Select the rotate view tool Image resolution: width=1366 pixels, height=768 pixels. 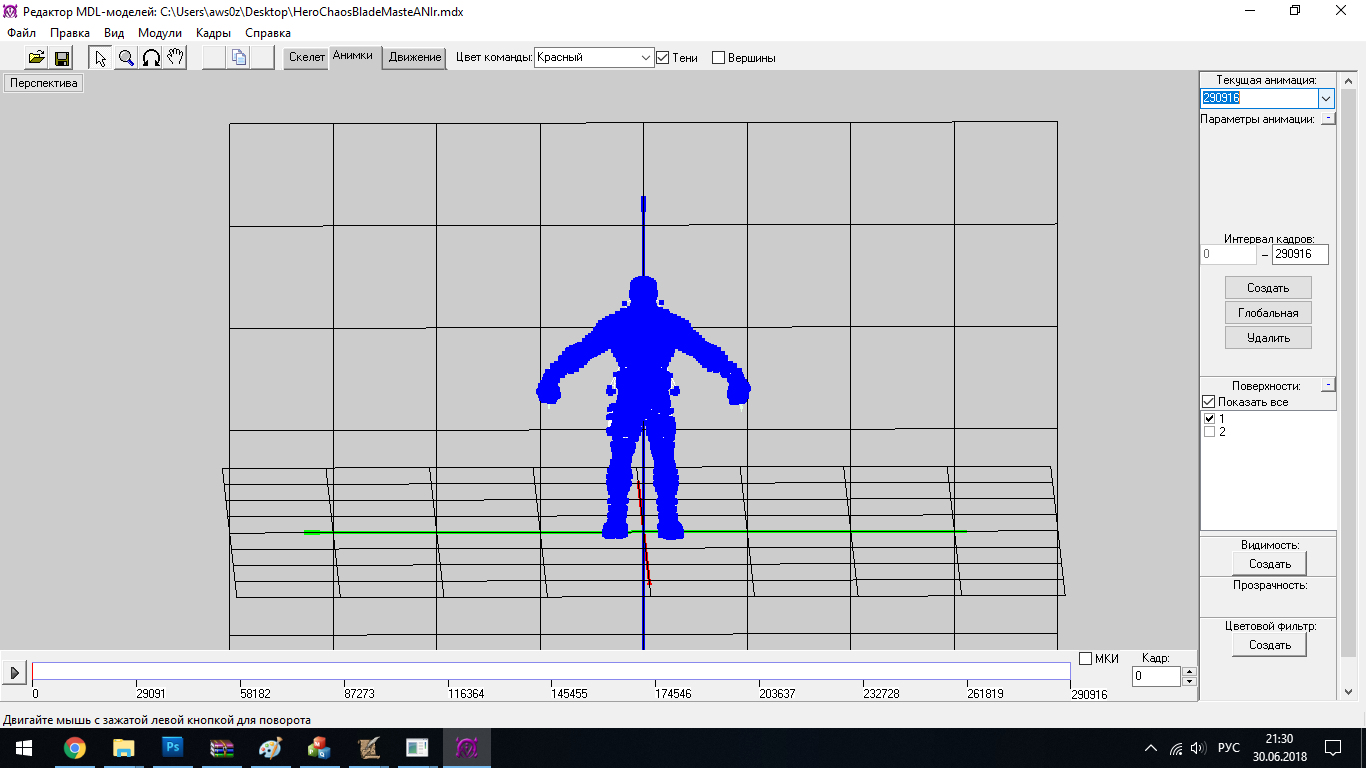[x=151, y=58]
